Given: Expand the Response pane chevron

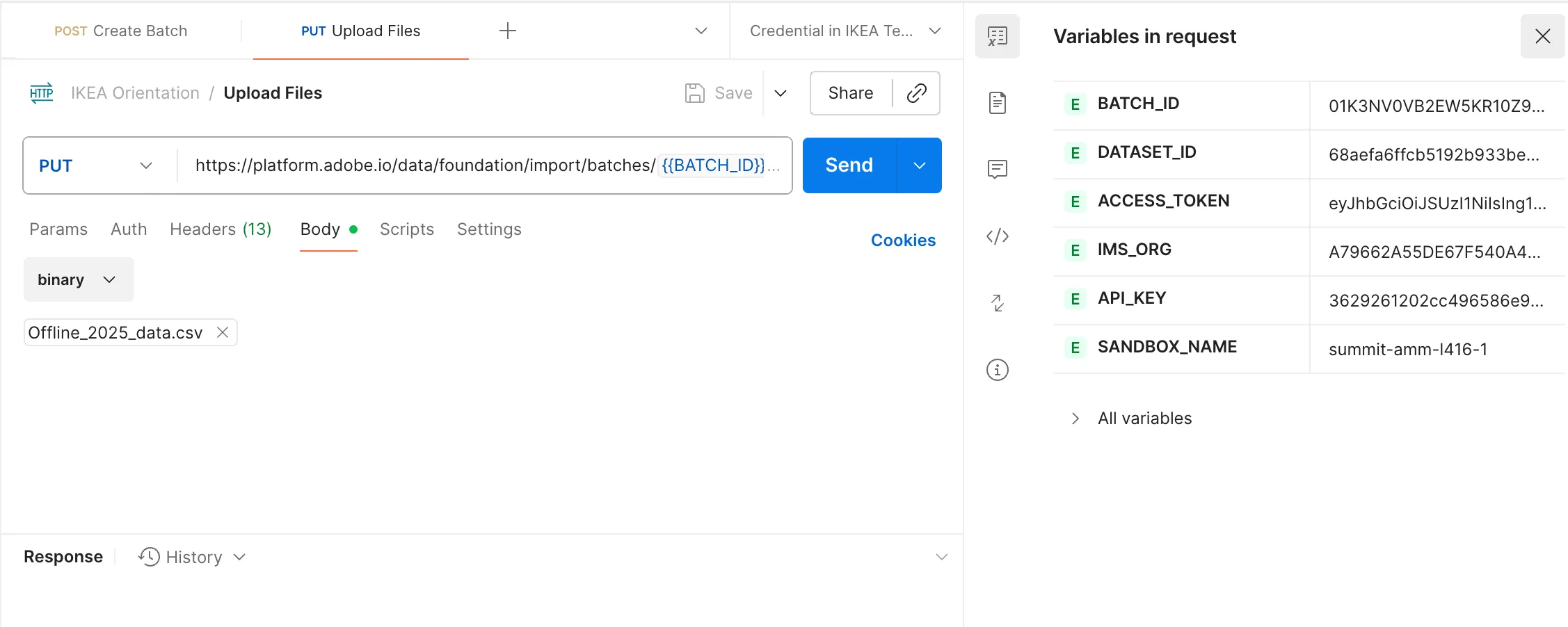Looking at the screenshot, I should (x=941, y=557).
